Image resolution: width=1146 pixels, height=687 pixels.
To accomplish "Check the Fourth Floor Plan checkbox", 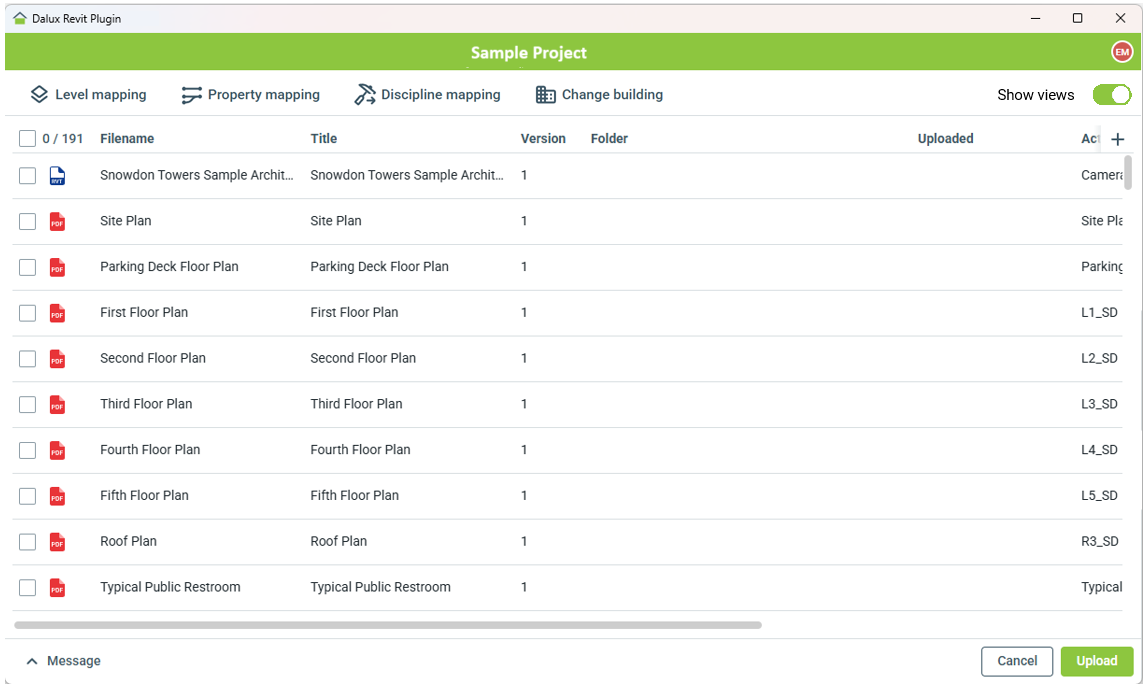I will [27, 450].
